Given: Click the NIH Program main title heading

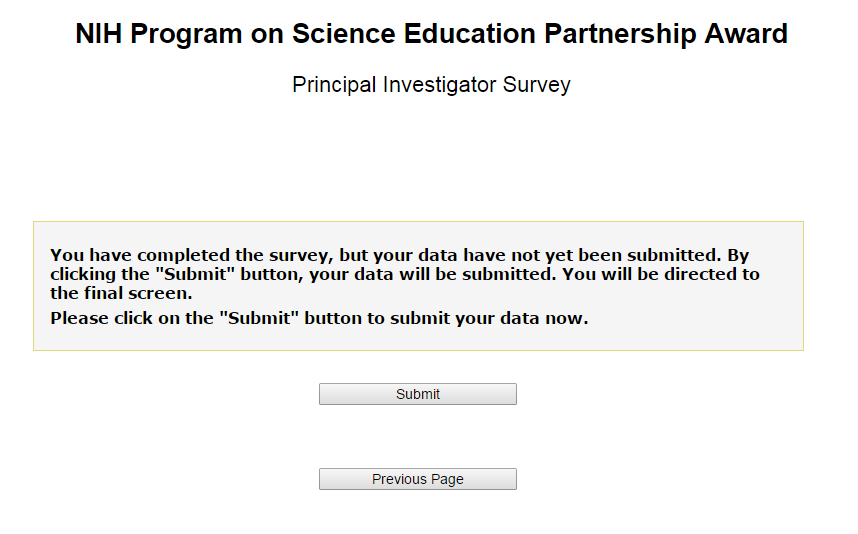Looking at the screenshot, I should click(431, 34).
